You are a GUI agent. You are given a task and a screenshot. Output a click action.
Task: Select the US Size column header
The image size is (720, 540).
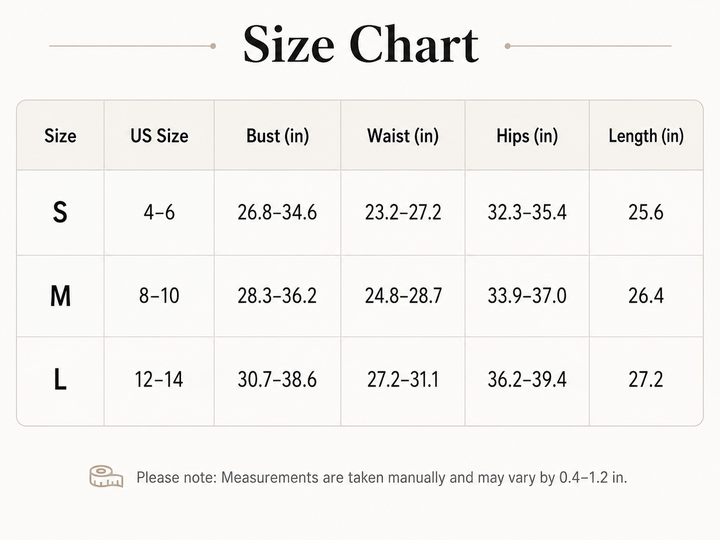pos(159,136)
